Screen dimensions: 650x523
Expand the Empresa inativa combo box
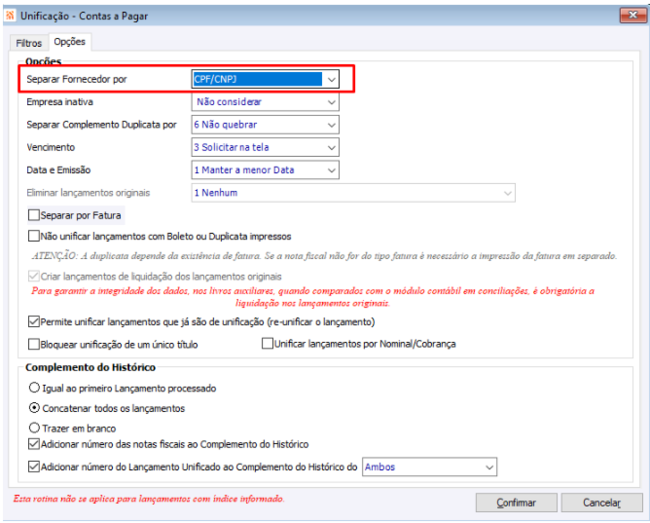pos(331,102)
